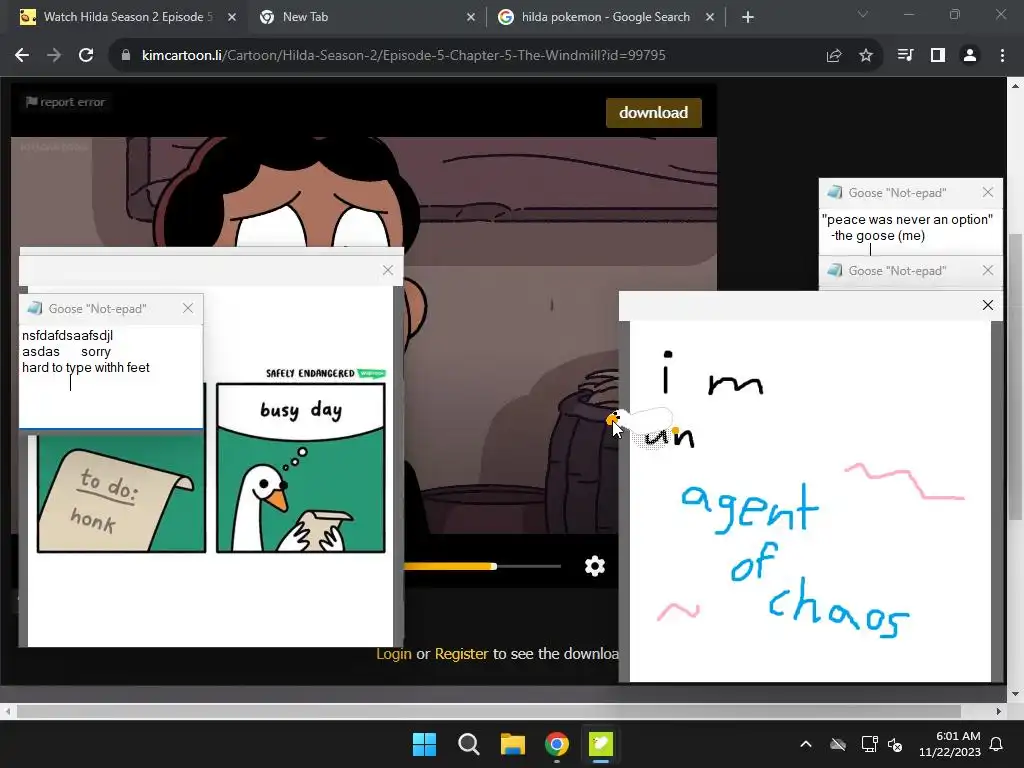The height and width of the screenshot is (768, 1024).
Task: Click in the 'hard to type withh feet' note text
Action: click(x=86, y=368)
